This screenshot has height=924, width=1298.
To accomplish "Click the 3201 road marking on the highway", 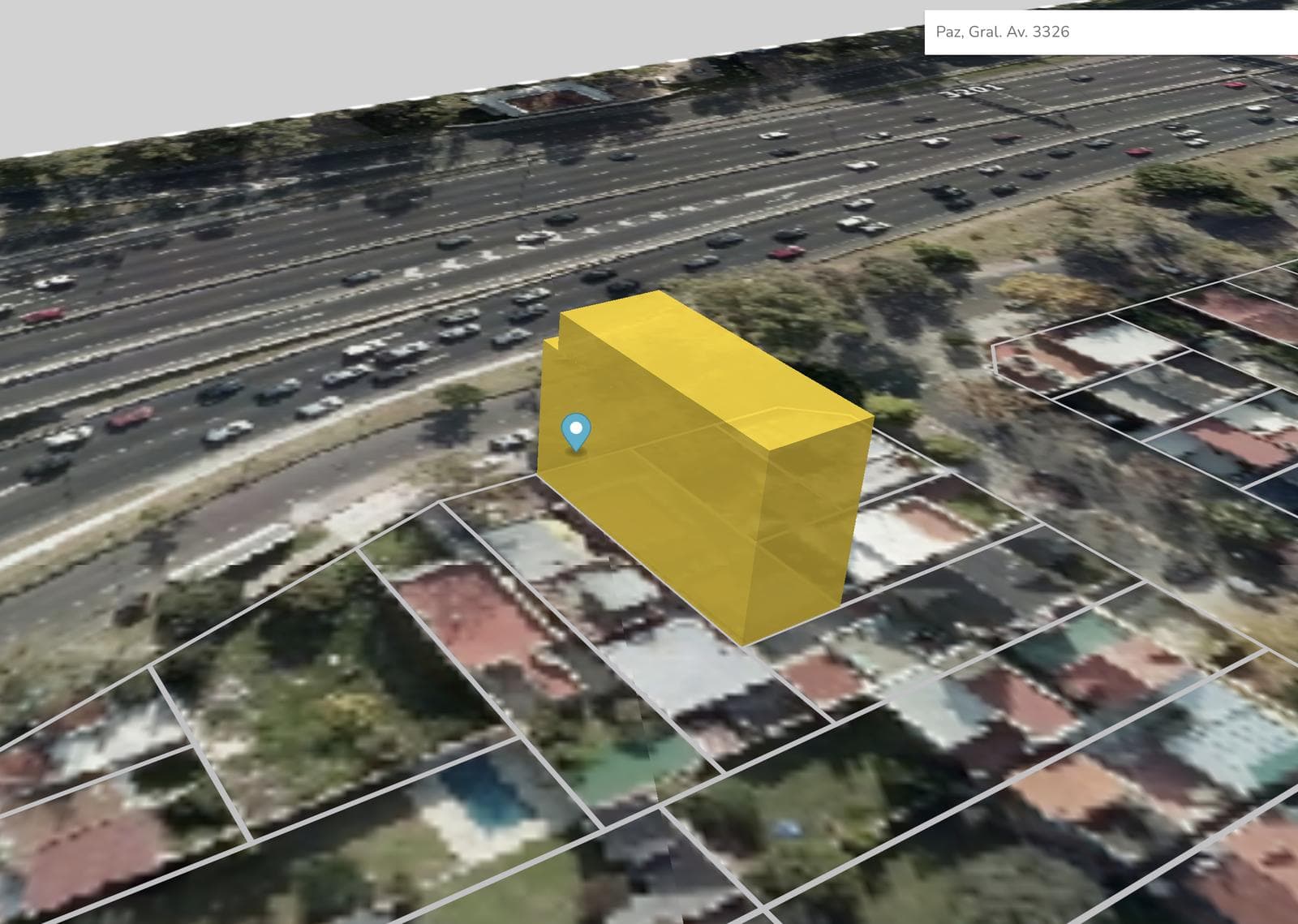I will (971, 89).
